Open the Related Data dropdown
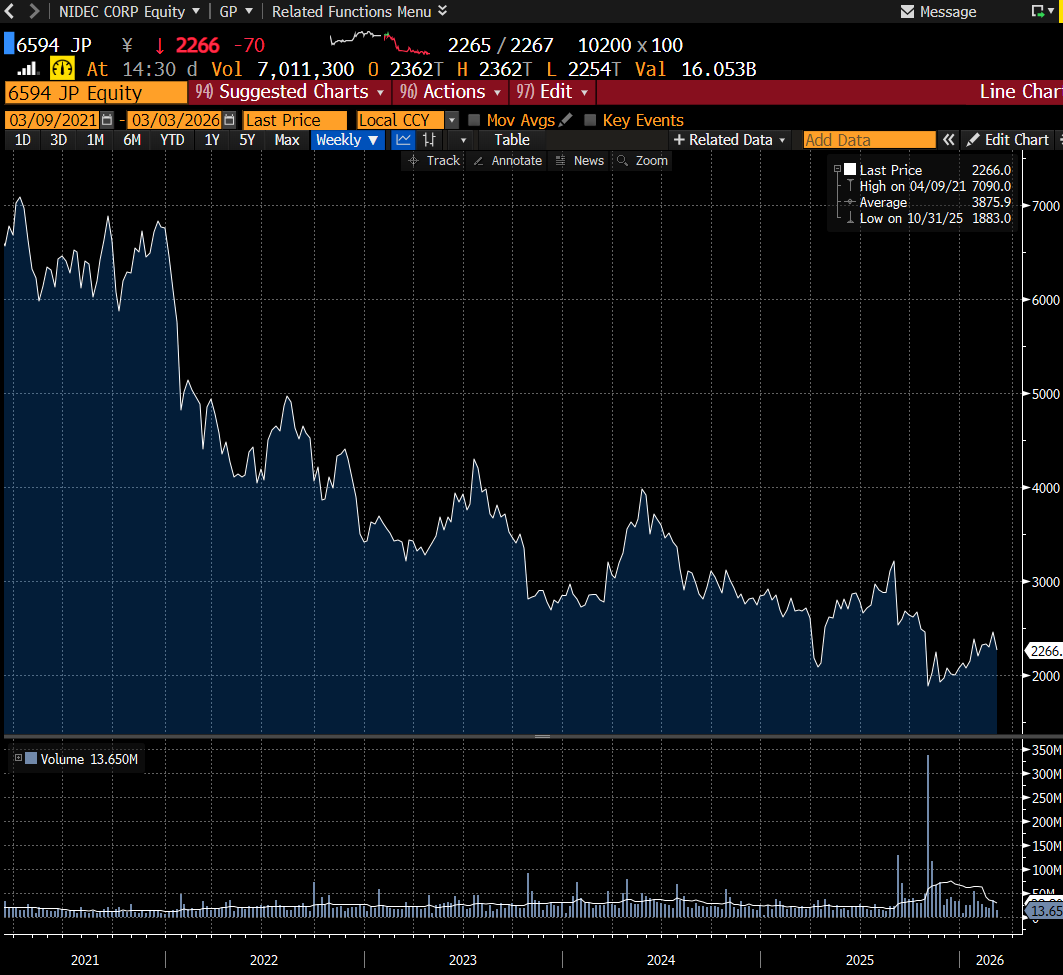The height and width of the screenshot is (975, 1063). click(729, 140)
